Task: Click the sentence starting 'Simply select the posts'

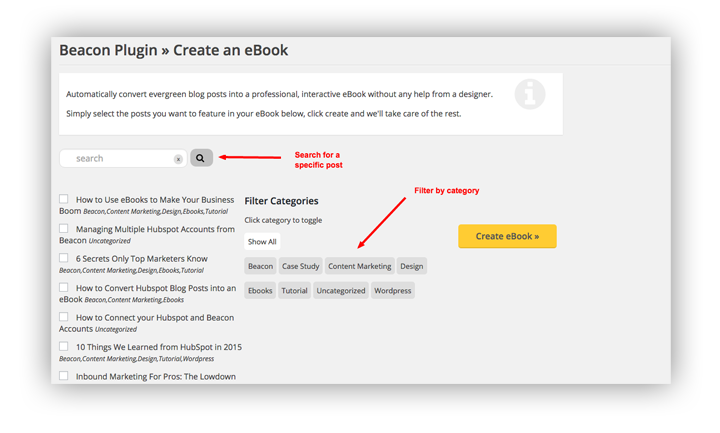Action: click(263, 113)
